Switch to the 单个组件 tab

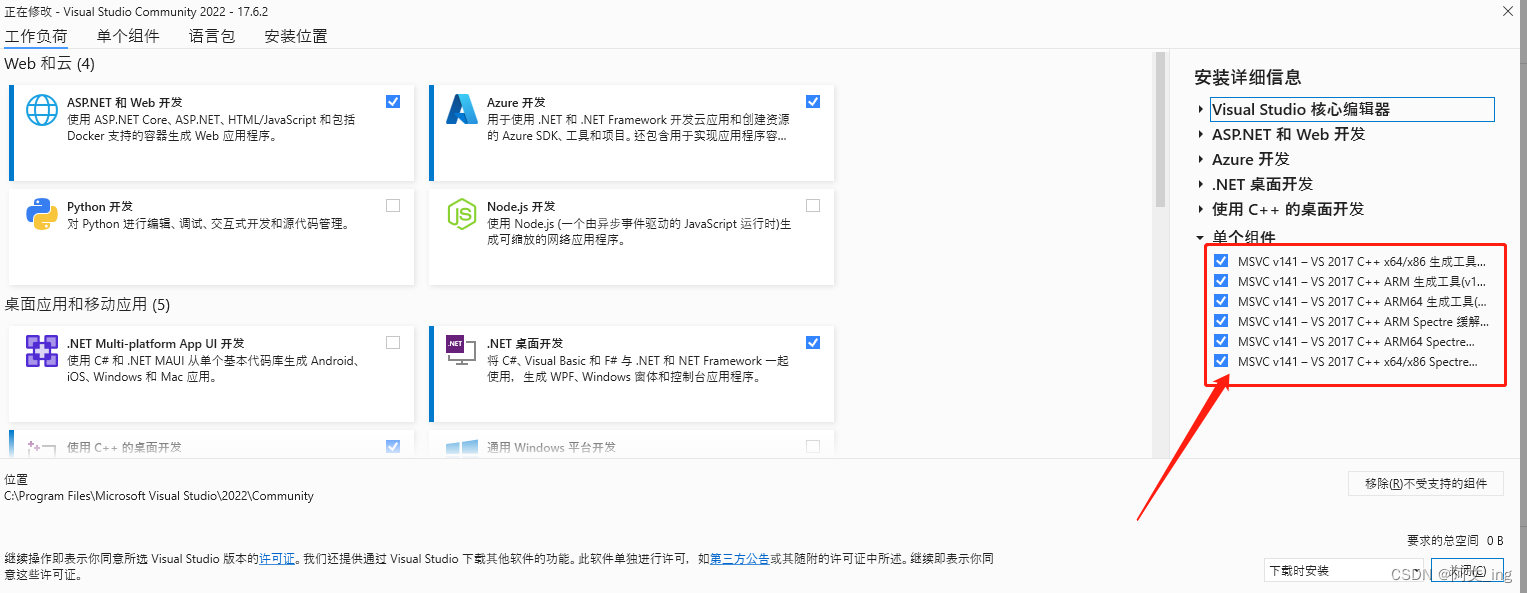coord(127,35)
